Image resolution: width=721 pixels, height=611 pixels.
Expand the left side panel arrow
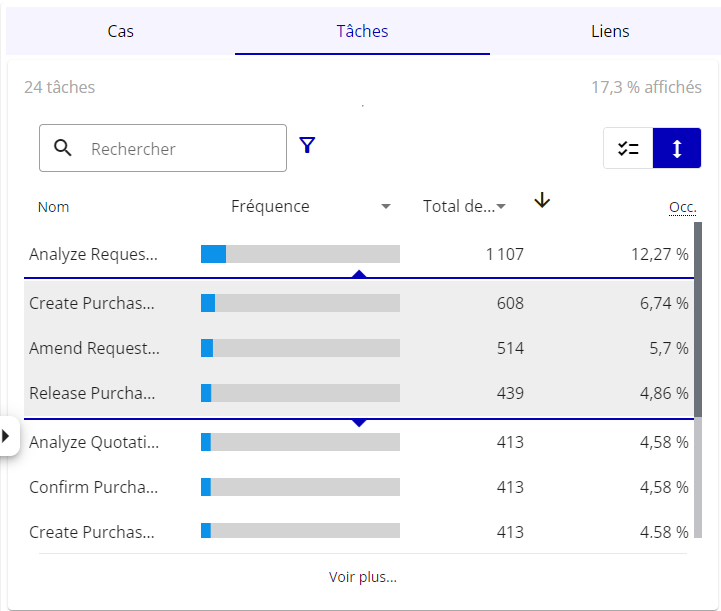(x=6, y=436)
